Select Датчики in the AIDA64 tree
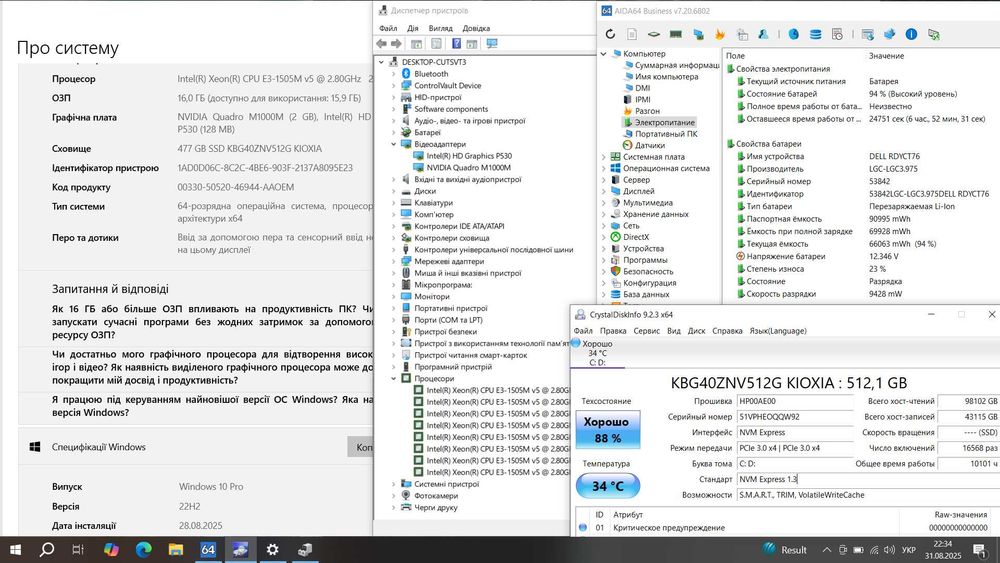The height and width of the screenshot is (563, 1000). (650, 145)
